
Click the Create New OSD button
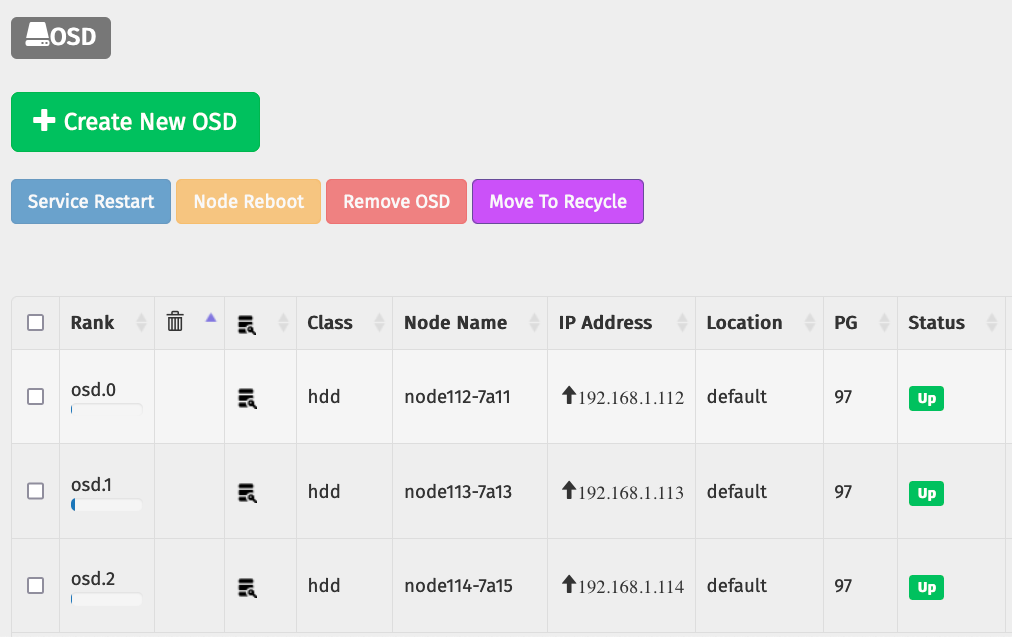[135, 121]
